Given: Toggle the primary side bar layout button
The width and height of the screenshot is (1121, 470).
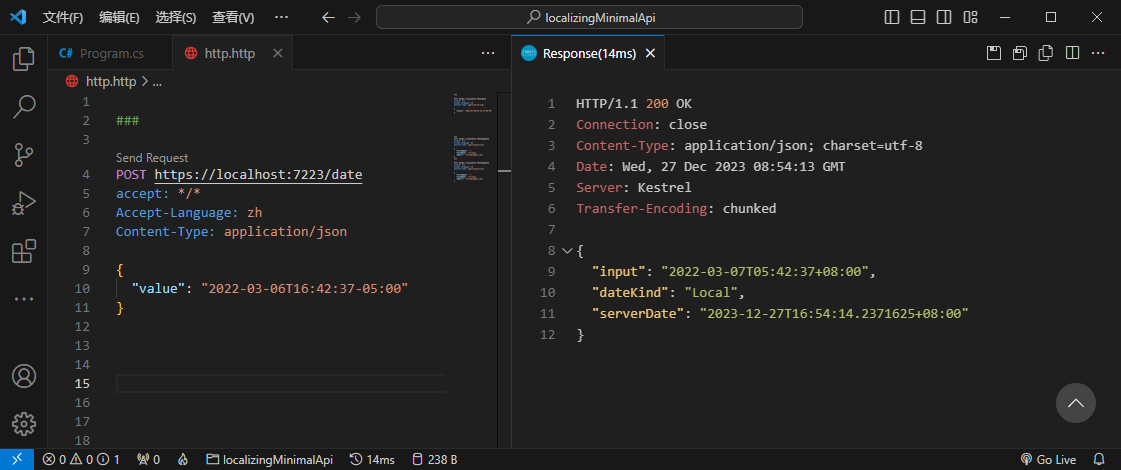Looking at the screenshot, I should 893,17.
